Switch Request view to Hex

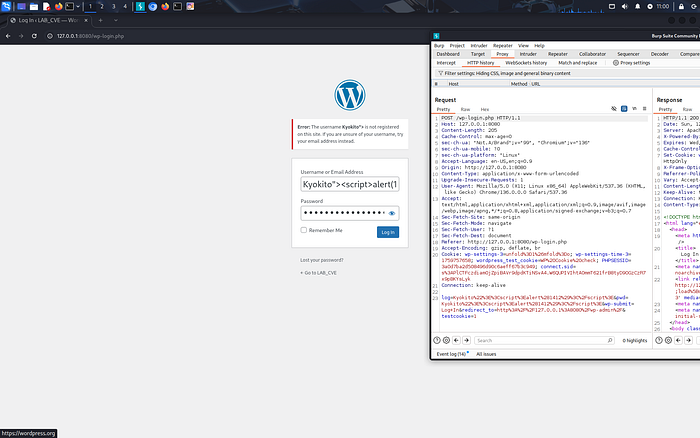pos(485,109)
